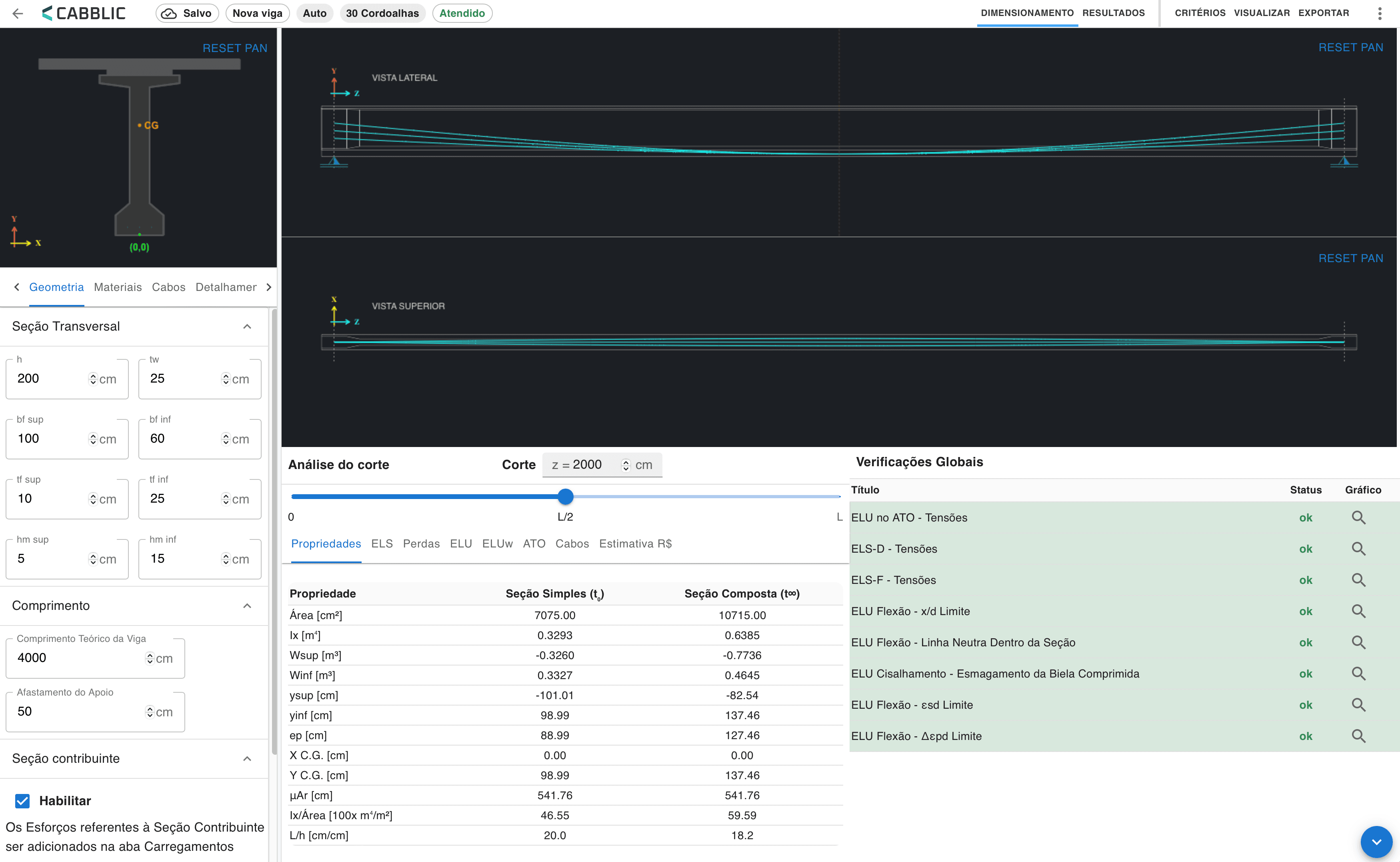Open the Estimativa R$ tab
This screenshot has width=1400, height=862.
pyautogui.click(x=635, y=544)
